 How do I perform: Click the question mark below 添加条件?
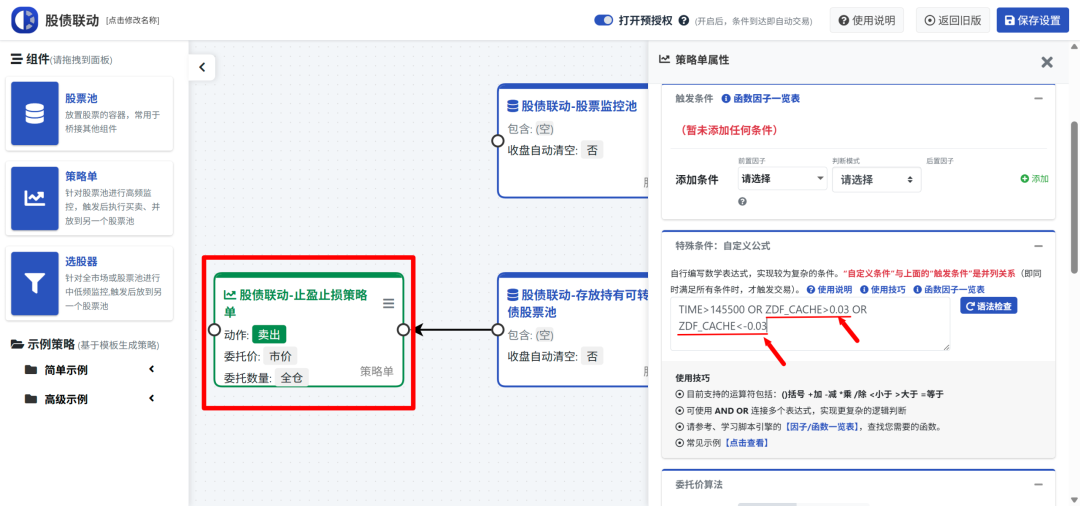[x=743, y=202]
